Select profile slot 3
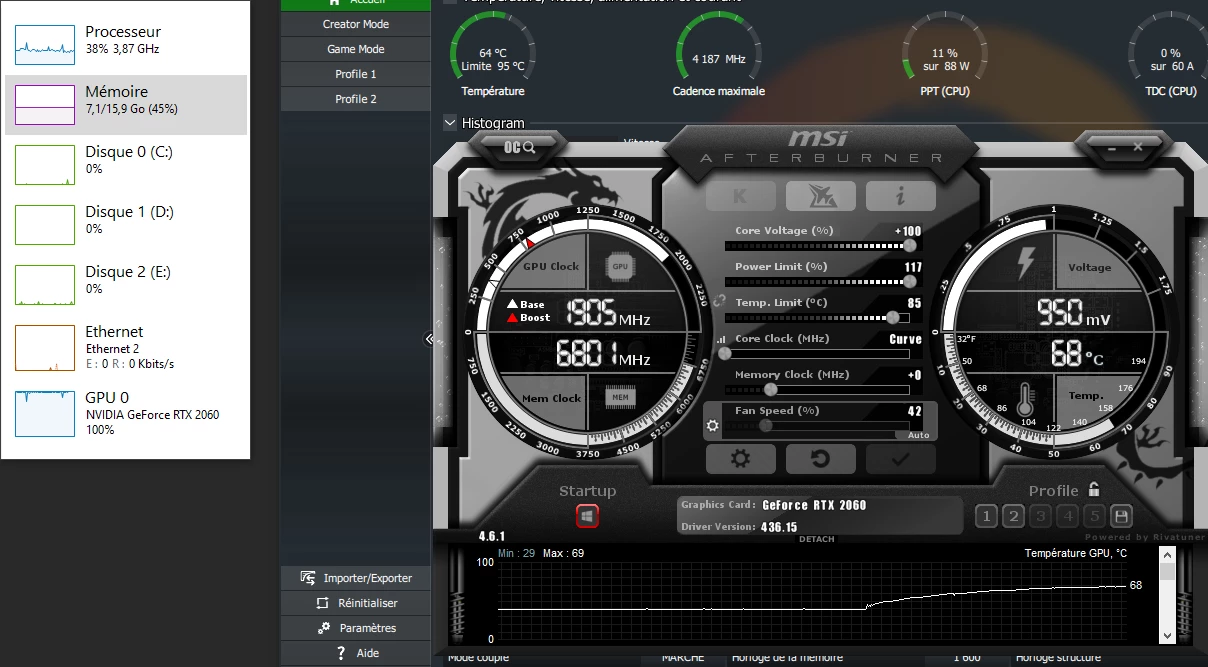The height and width of the screenshot is (667, 1208). [1040, 516]
